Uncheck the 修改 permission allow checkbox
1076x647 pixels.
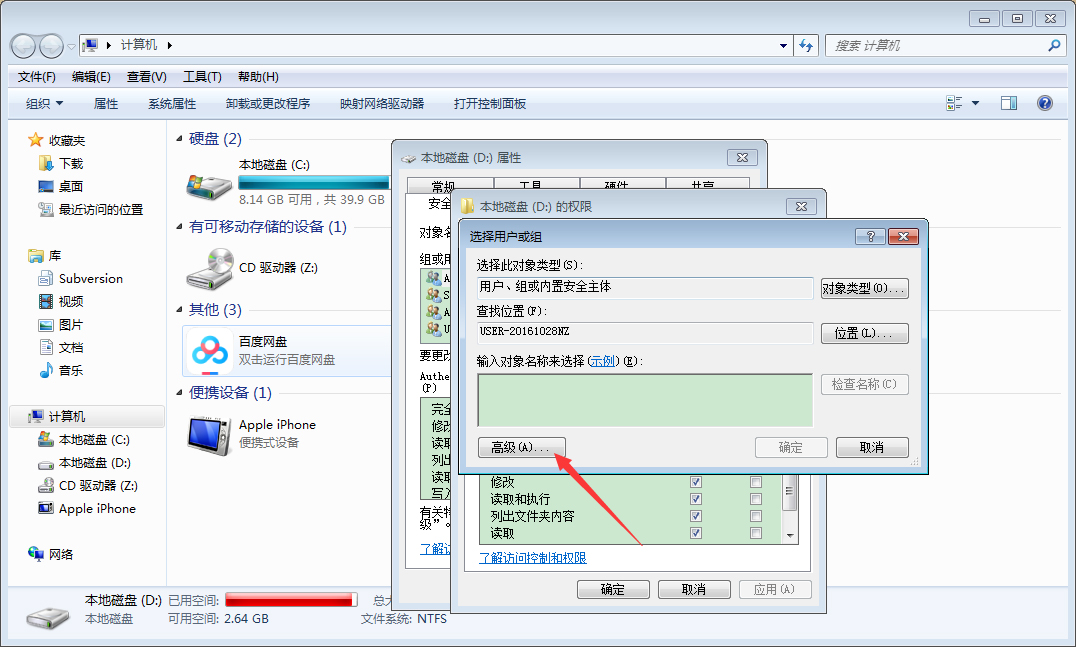coord(695,481)
